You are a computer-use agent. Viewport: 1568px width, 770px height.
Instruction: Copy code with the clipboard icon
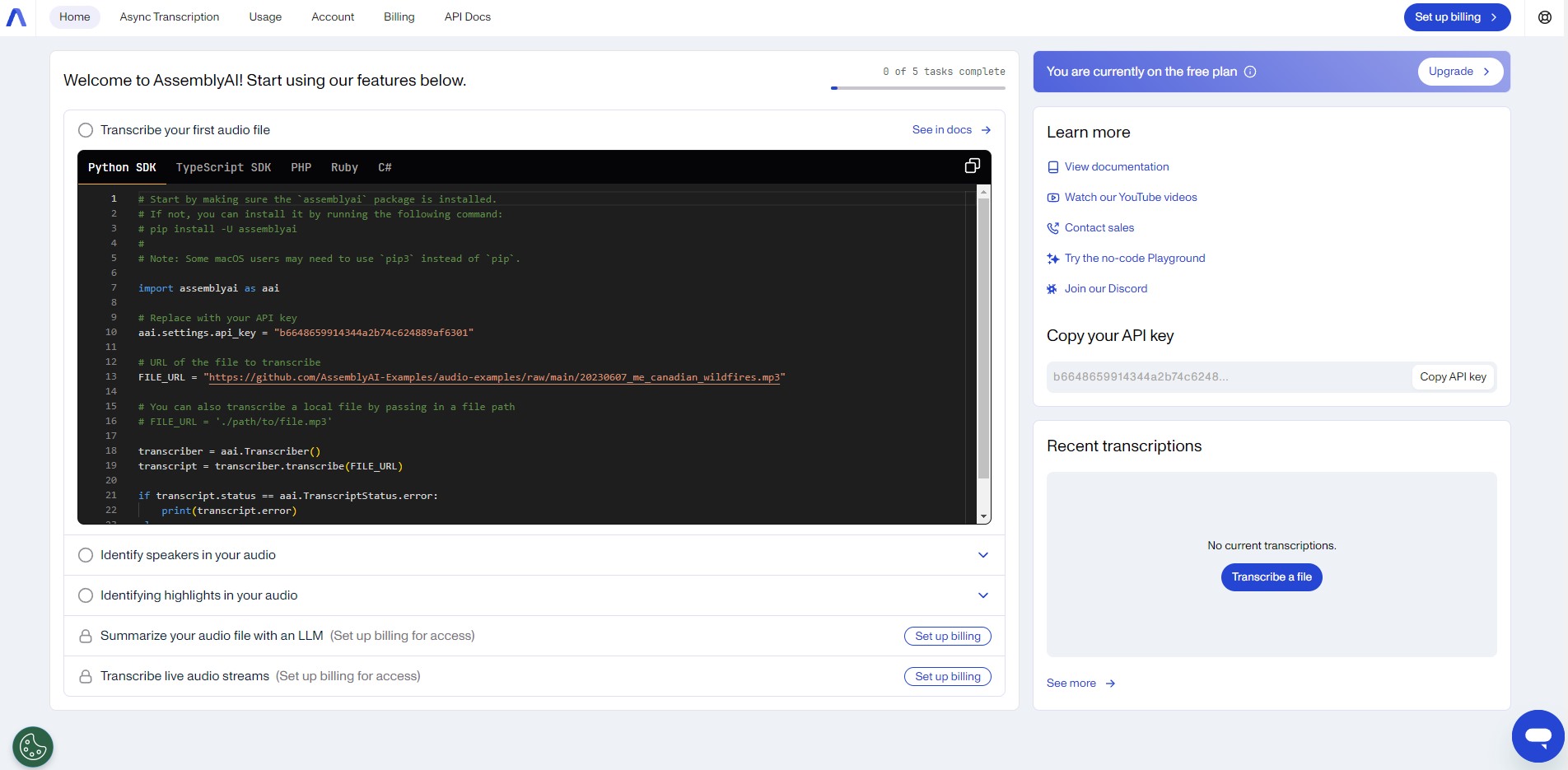[973, 166]
